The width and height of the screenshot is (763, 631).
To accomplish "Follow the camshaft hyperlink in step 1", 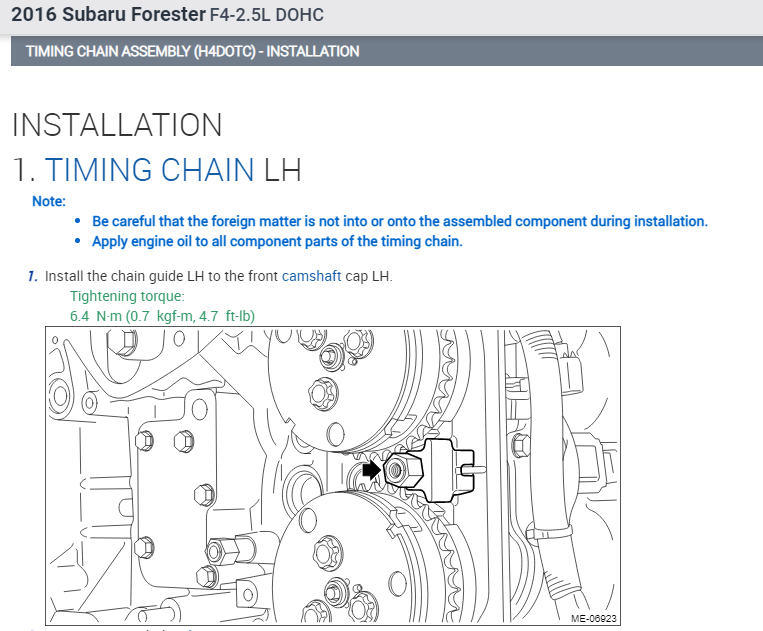I will click(x=311, y=276).
